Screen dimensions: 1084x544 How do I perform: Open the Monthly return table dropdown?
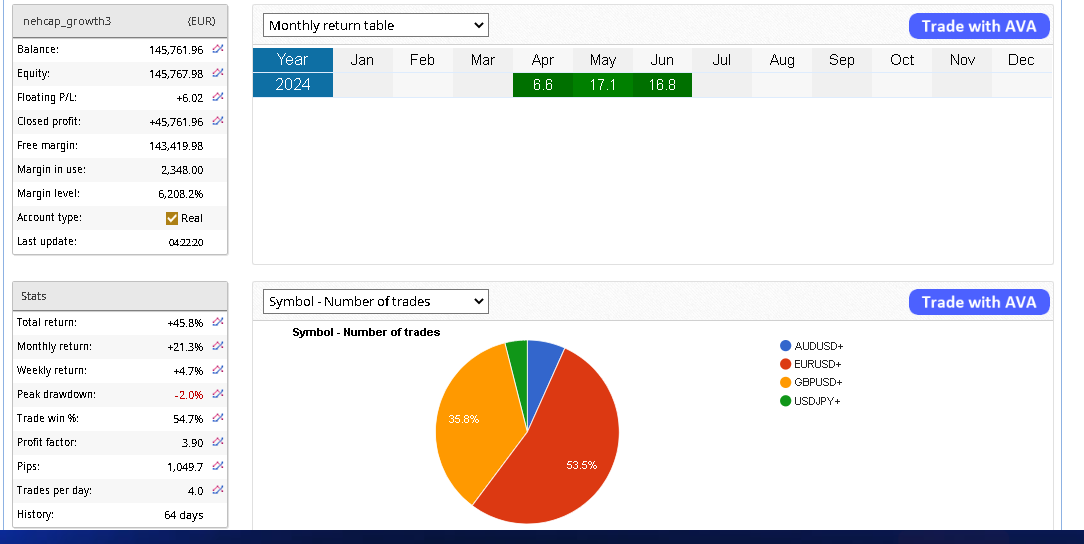pyautogui.click(x=375, y=25)
